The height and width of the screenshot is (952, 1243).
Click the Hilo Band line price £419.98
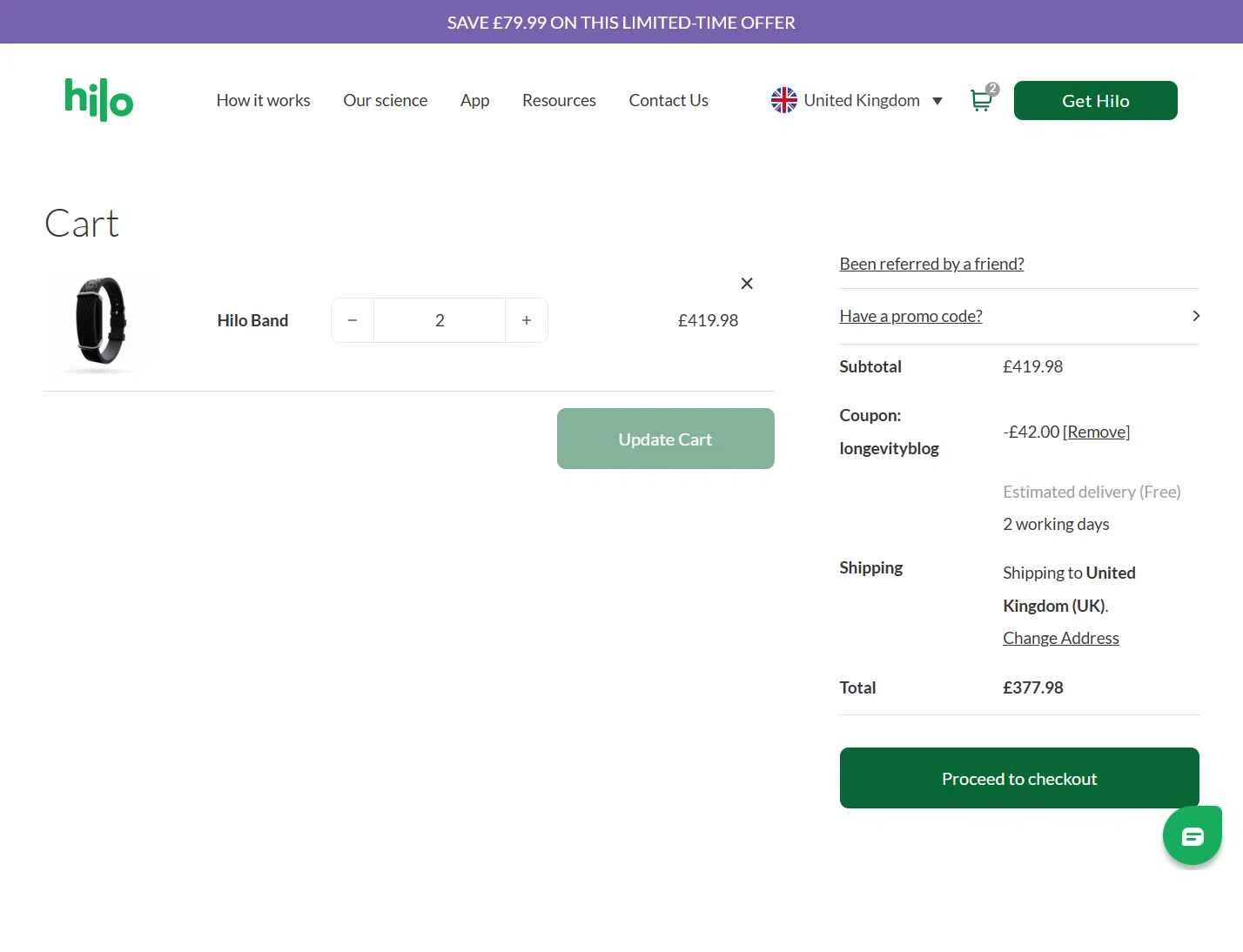[708, 320]
